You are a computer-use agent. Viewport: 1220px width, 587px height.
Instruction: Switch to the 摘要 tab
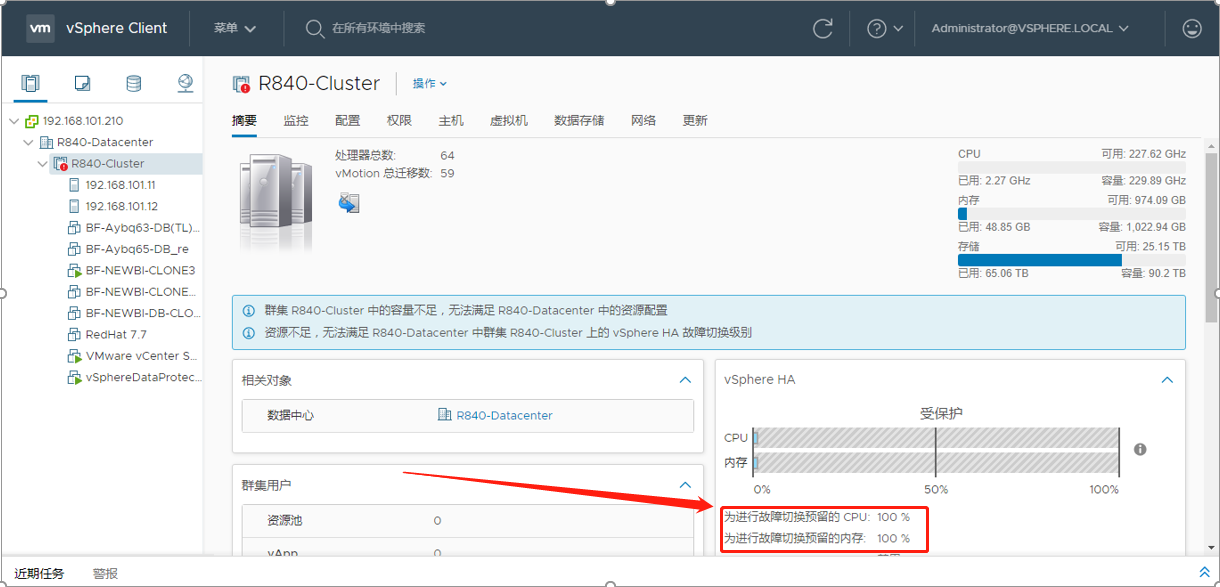pos(244,120)
